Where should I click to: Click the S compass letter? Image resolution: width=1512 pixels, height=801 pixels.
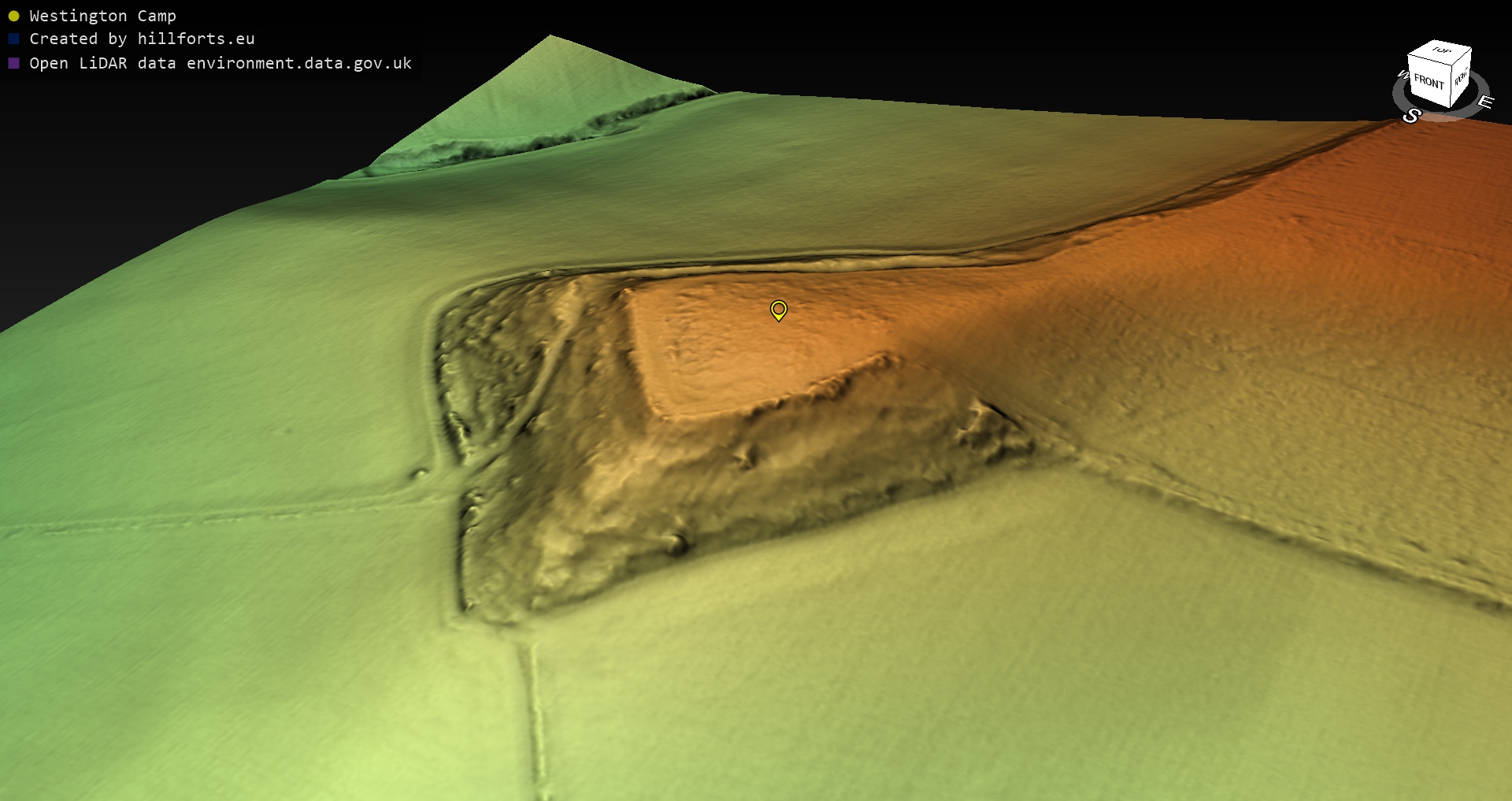tap(1411, 116)
